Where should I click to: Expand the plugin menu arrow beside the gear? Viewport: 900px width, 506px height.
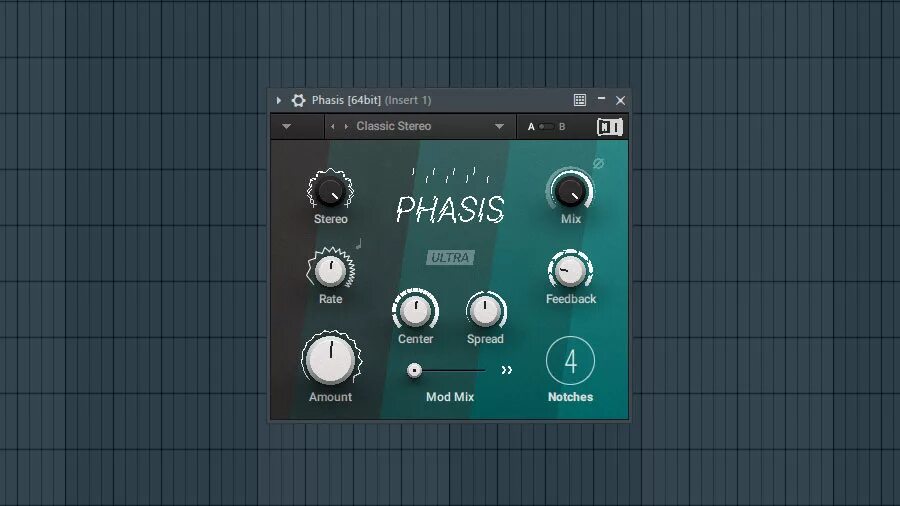tap(278, 100)
